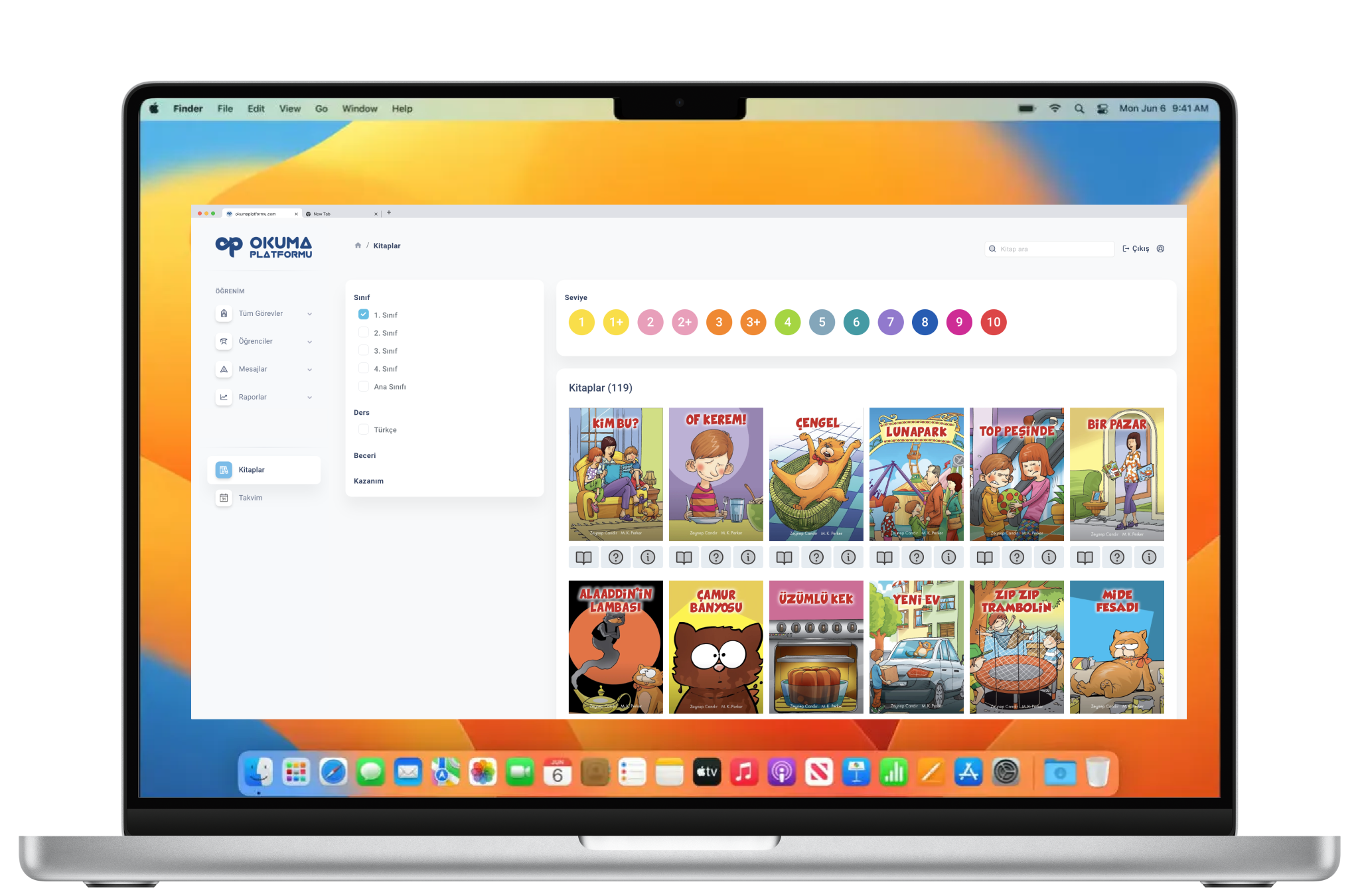The width and height of the screenshot is (1360, 896).
Task: Expand the Öğrenciler sidebar chevron
Action: click(309, 342)
